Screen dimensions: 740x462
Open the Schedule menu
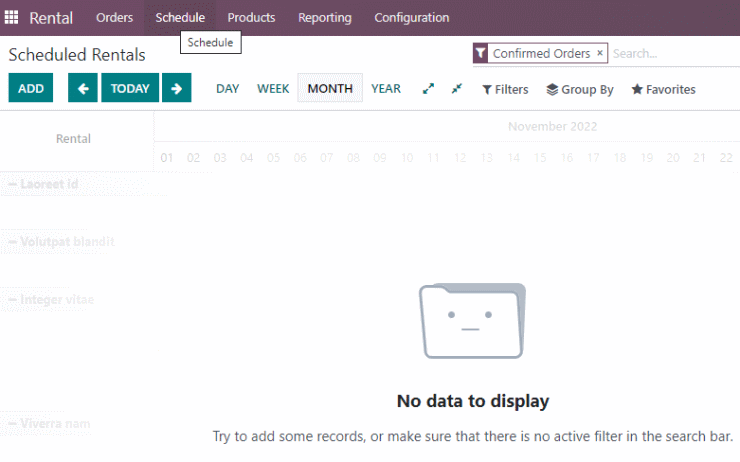180,17
